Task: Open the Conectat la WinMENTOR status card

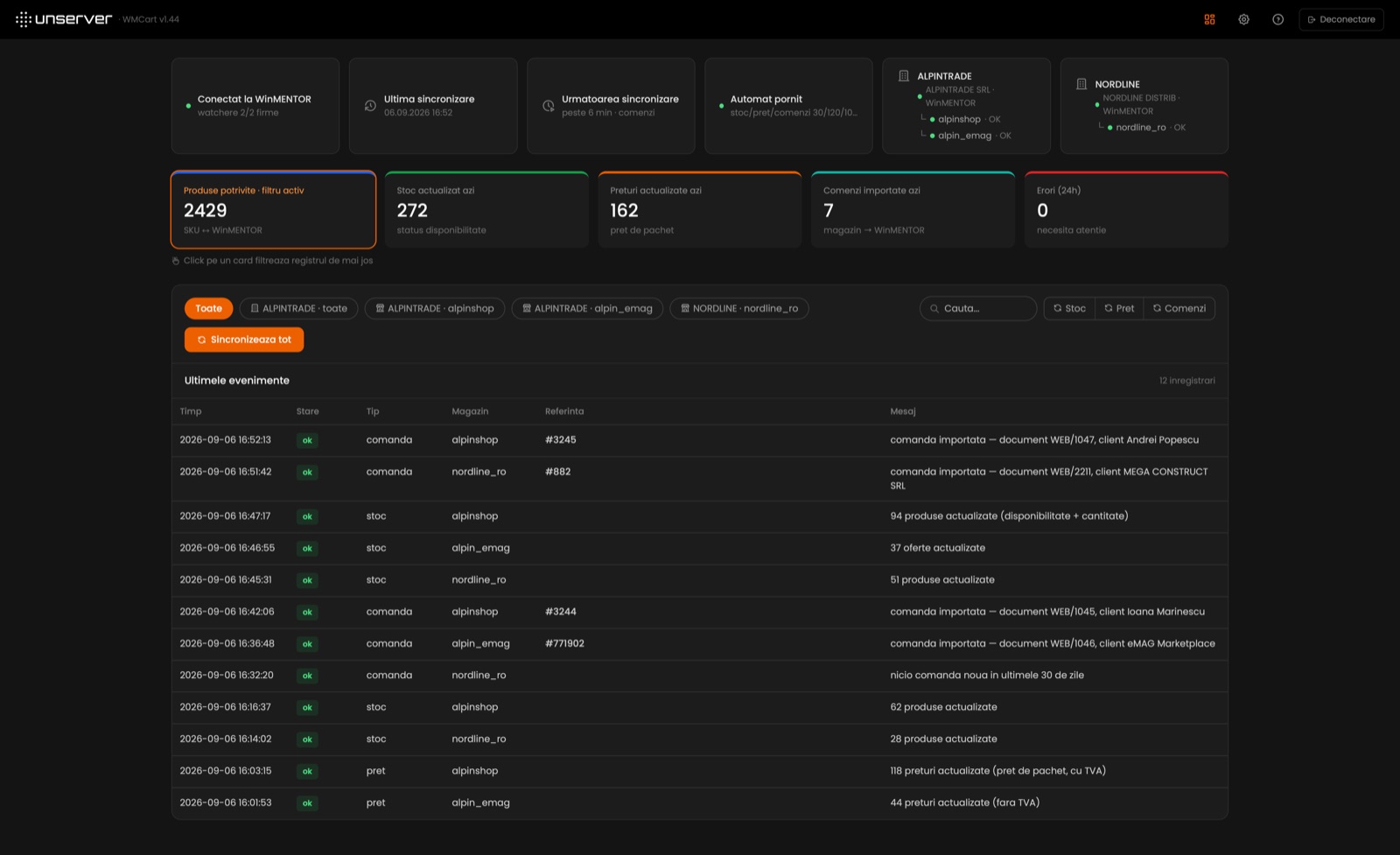Action: pos(255,106)
